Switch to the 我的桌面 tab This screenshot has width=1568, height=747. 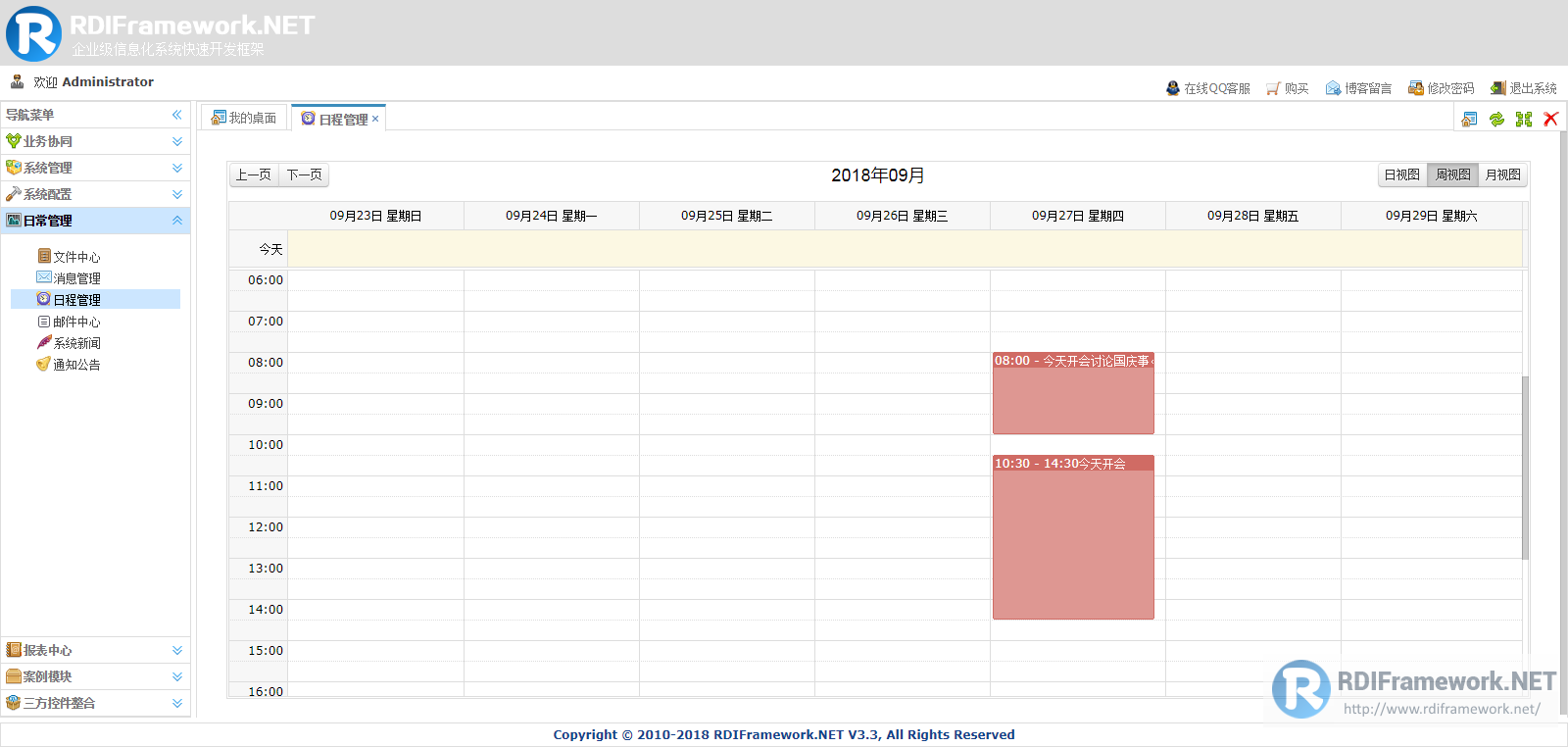pos(244,118)
